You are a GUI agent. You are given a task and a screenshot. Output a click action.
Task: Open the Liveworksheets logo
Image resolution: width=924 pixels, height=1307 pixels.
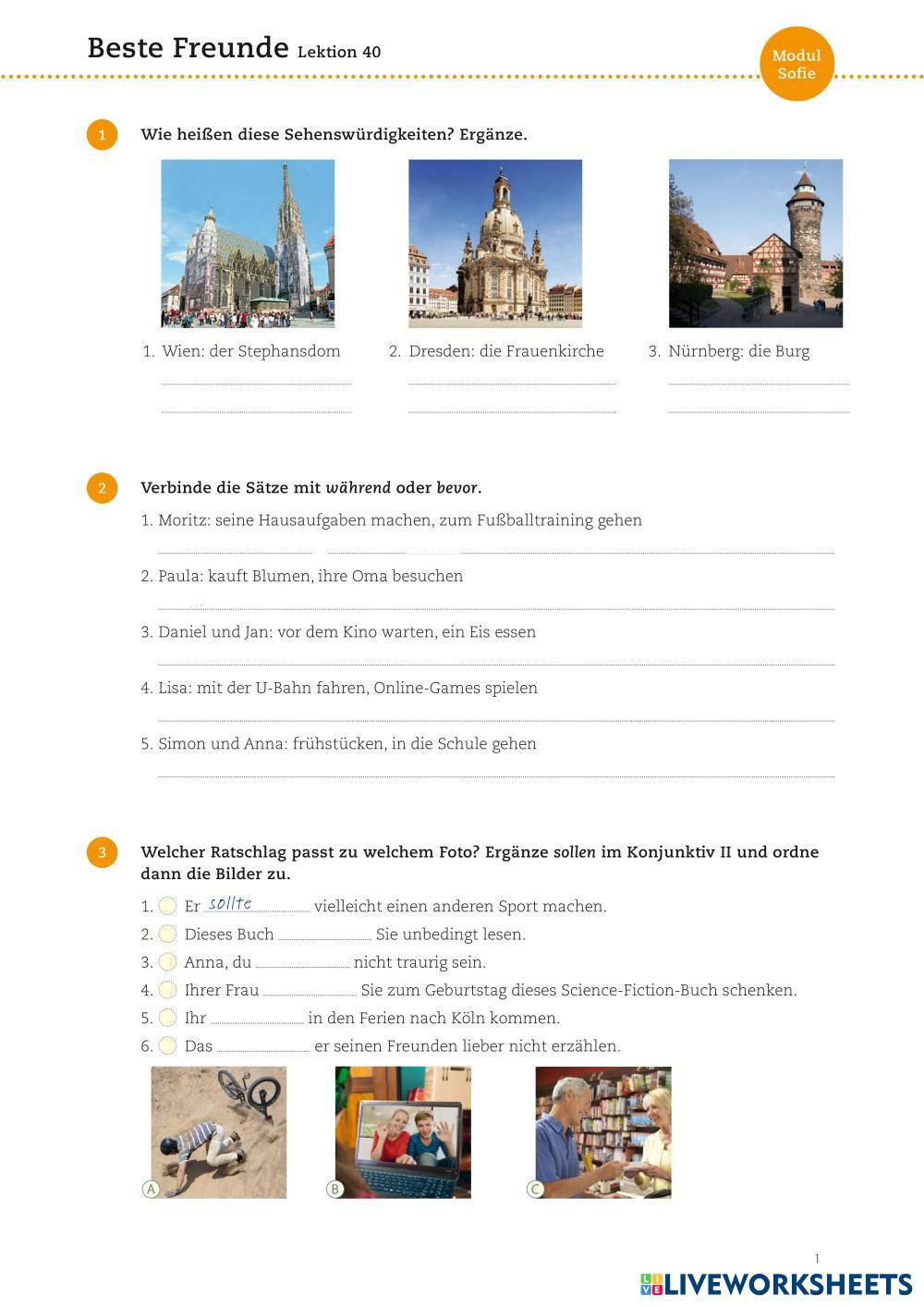(776, 1284)
